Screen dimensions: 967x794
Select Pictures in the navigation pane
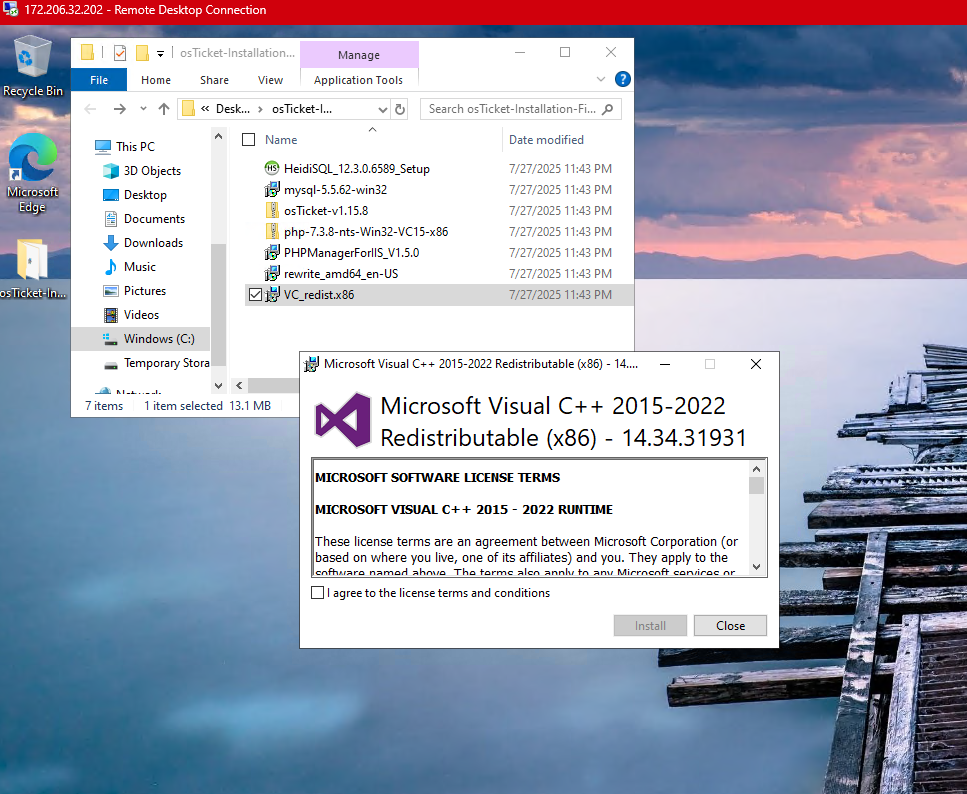pos(144,291)
